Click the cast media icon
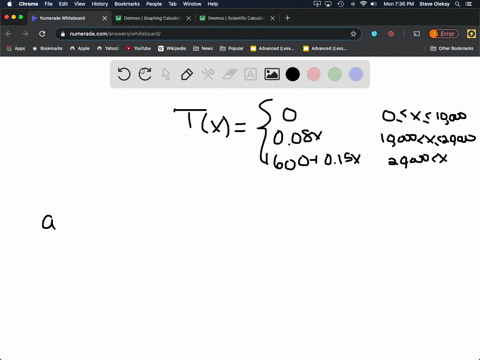 (x=417, y=34)
